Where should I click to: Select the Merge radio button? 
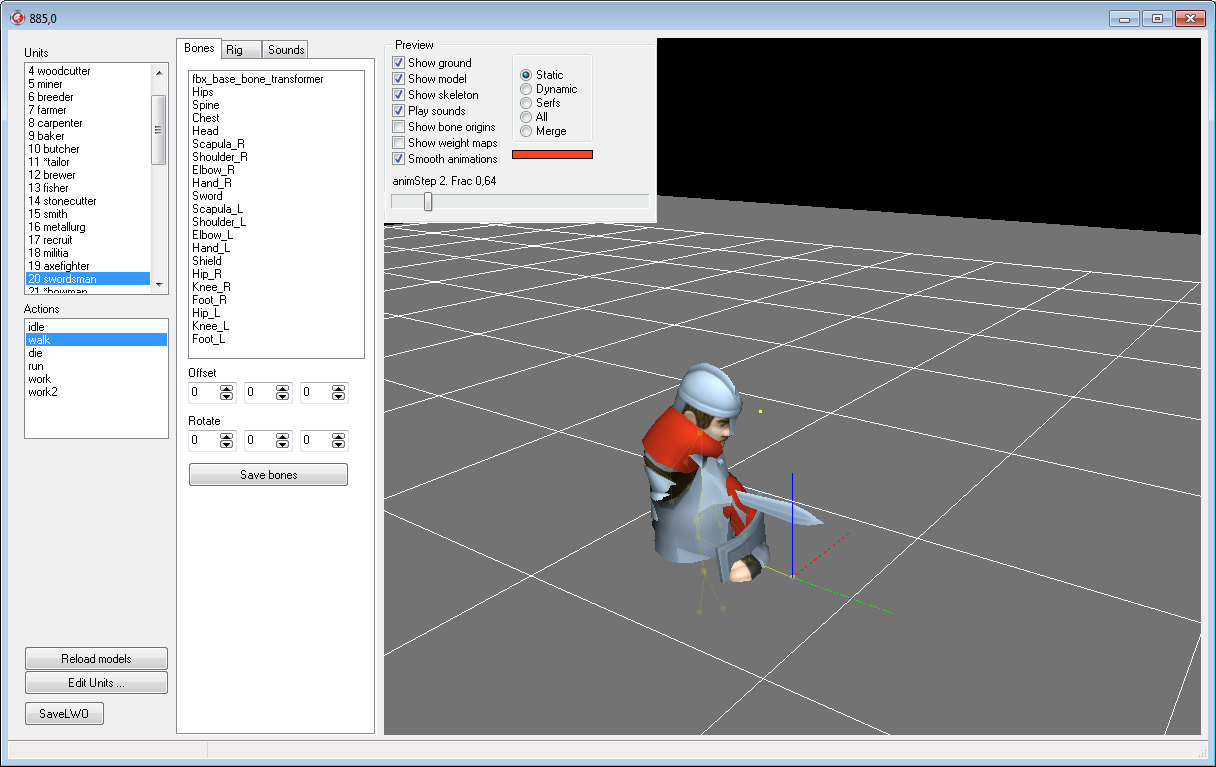[x=526, y=131]
